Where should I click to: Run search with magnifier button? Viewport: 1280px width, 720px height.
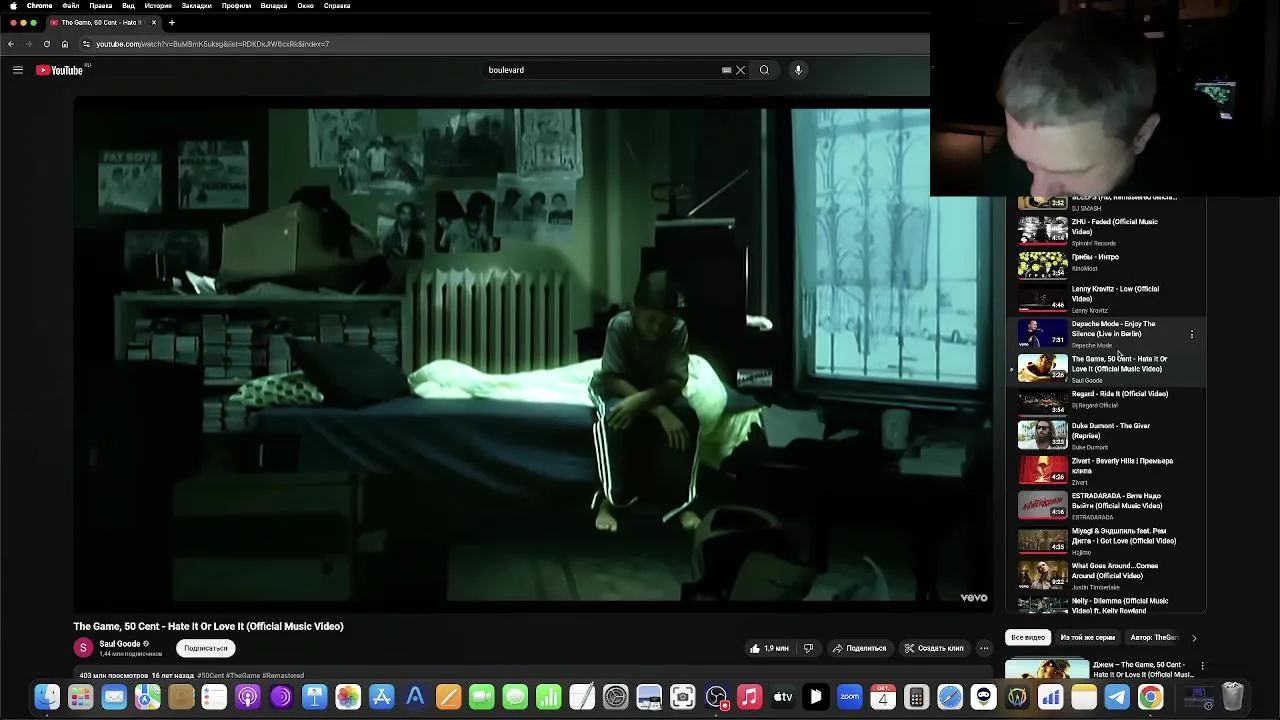pyautogui.click(x=764, y=70)
